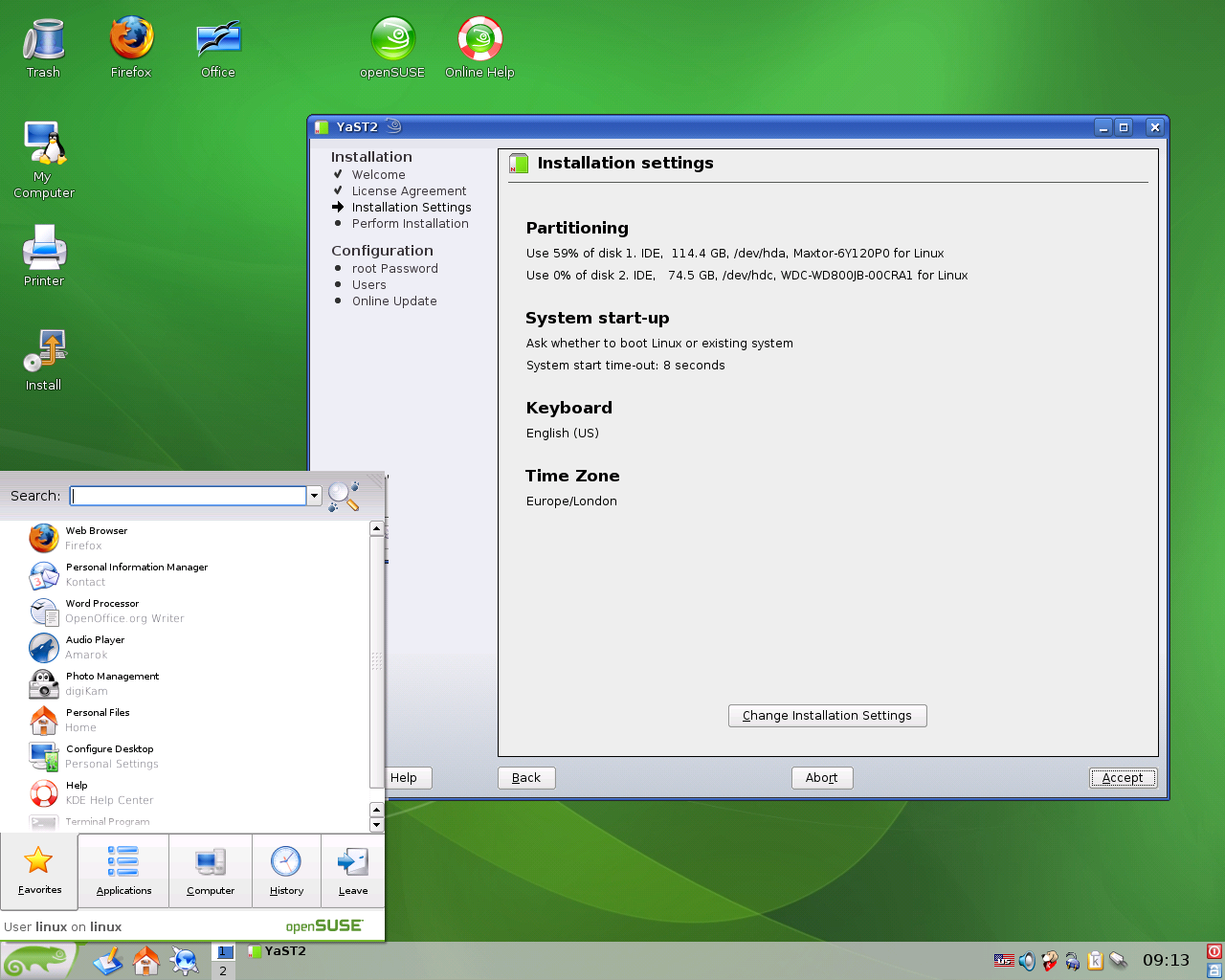Viewport: 1225px width, 980px height.
Task: Launch Firefox from the desktop
Action: (131, 48)
